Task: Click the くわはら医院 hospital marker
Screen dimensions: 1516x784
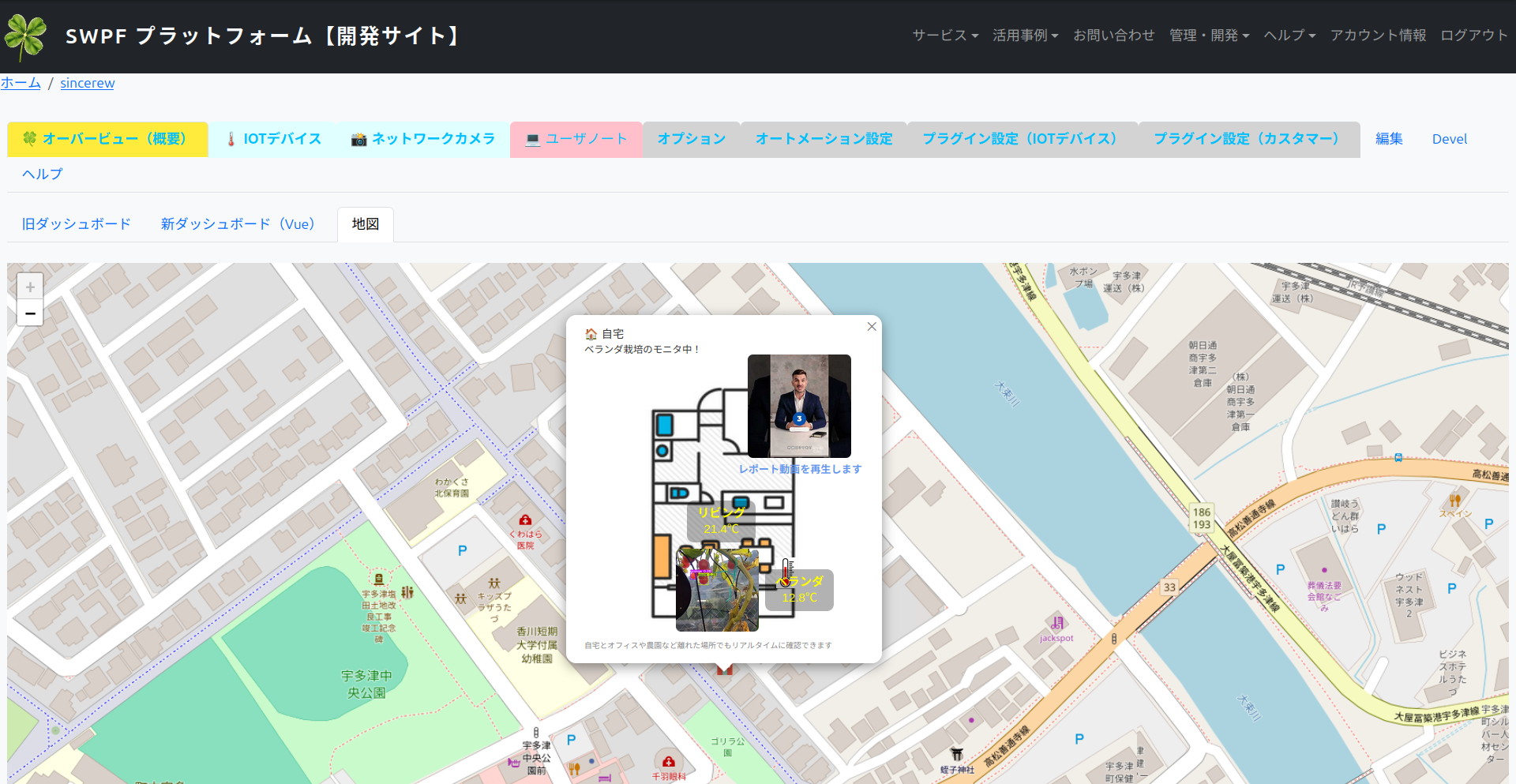Action: 524,520
